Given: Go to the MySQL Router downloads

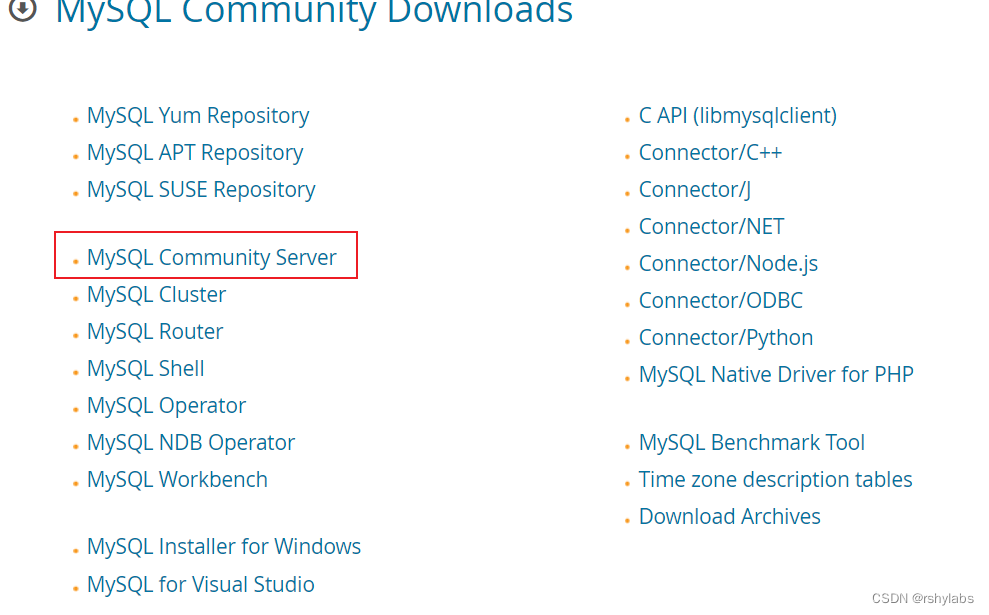Looking at the screenshot, I should 155,332.
